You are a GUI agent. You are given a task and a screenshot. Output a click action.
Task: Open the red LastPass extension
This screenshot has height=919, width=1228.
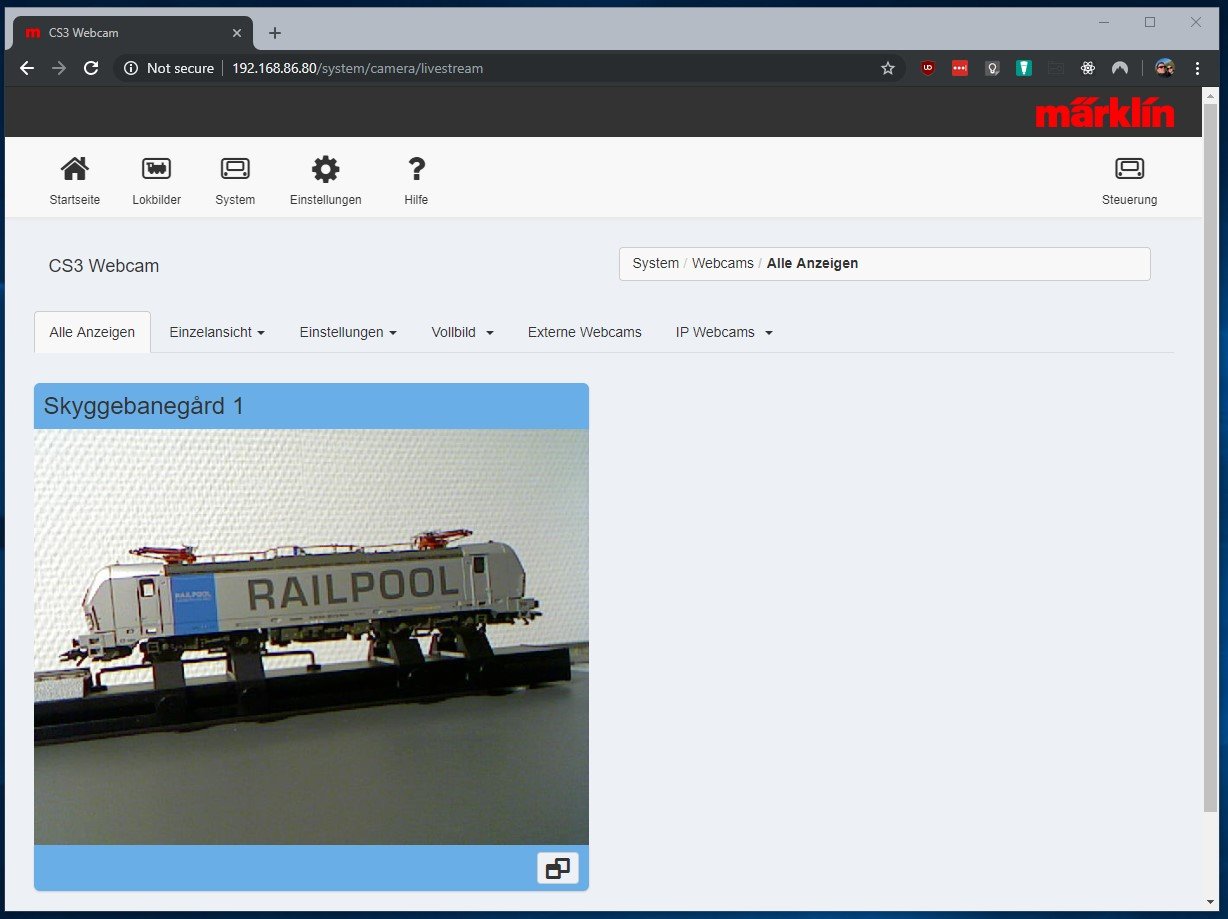[960, 68]
